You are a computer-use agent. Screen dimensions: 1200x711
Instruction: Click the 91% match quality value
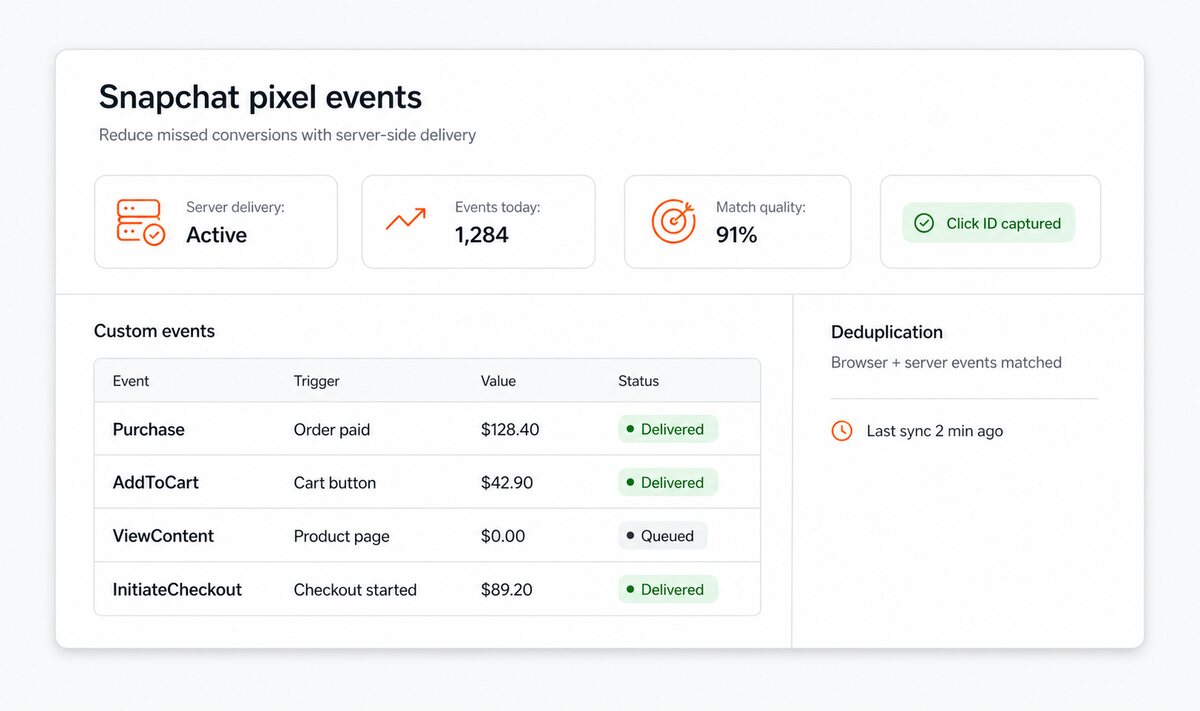point(737,235)
